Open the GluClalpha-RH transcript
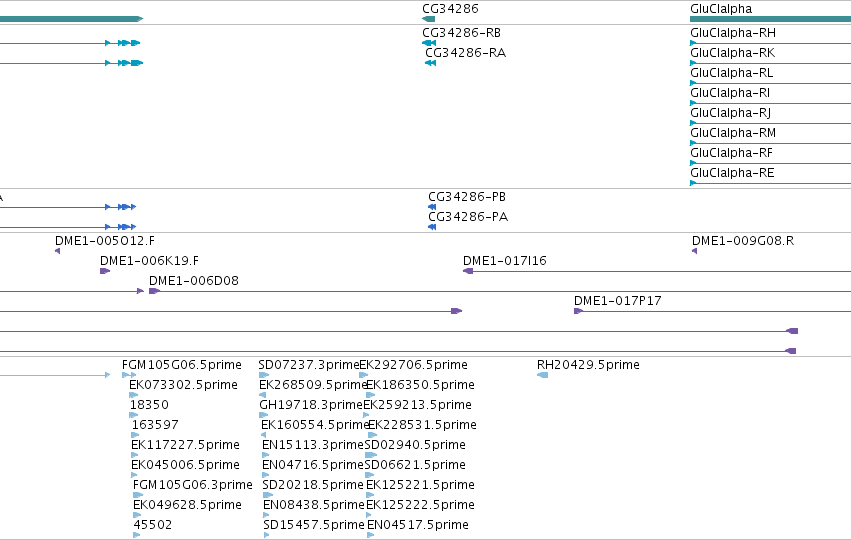The image size is (851, 540). pyautogui.click(x=733, y=33)
